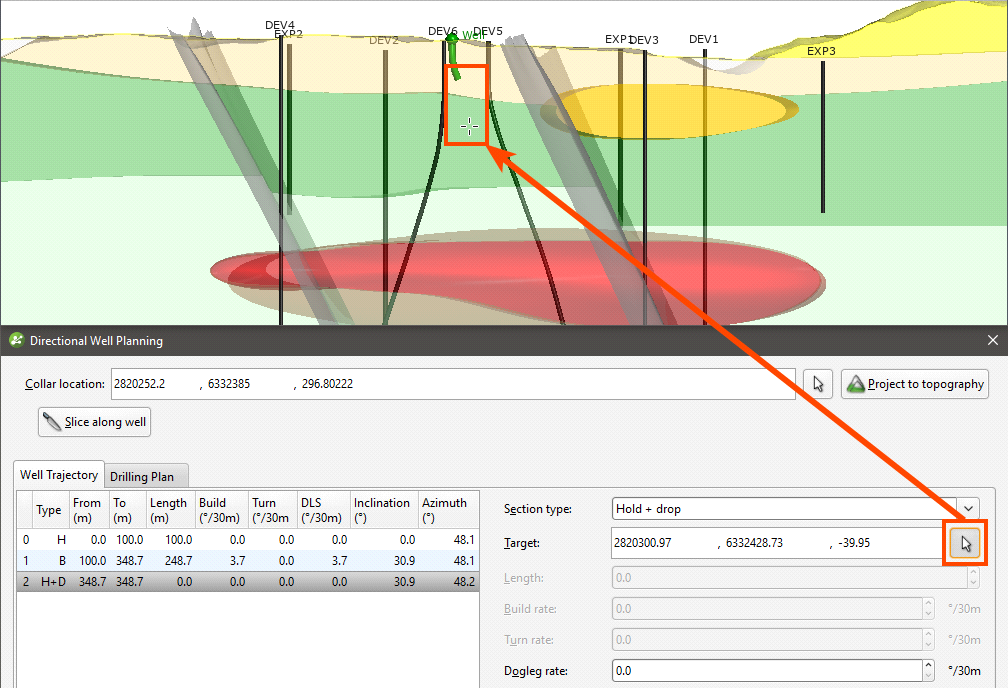The image size is (1008, 688).
Task: Click the crosshair cursor in the 3D scene
Action: click(x=468, y=126)
